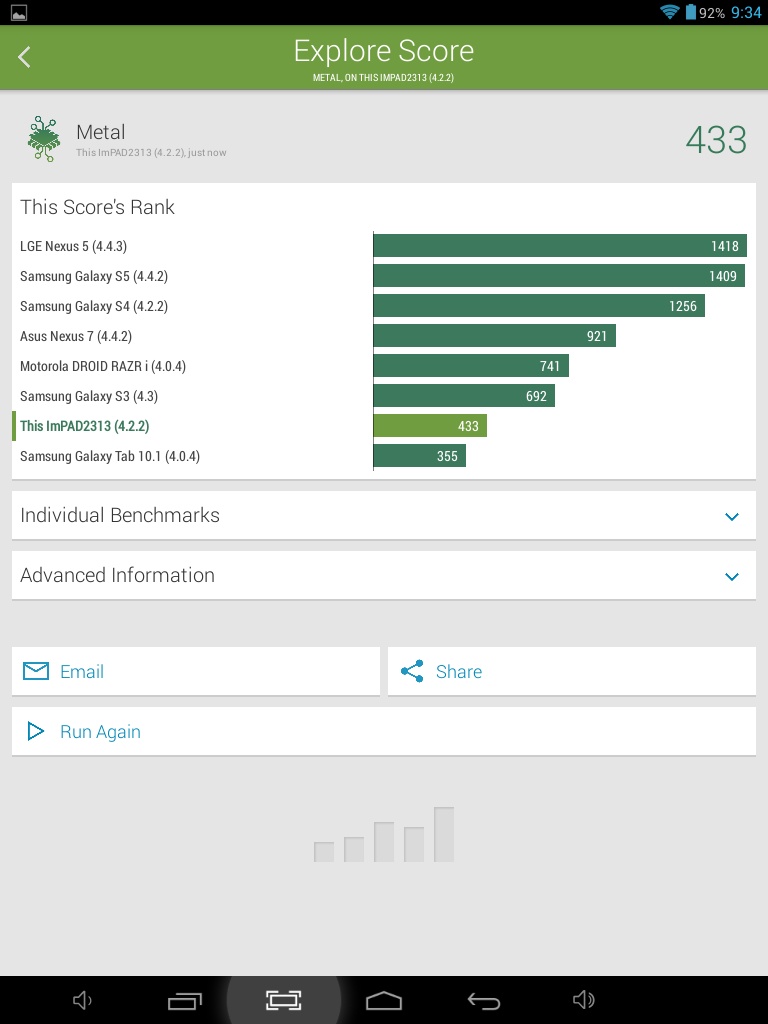Click the Metal benchmark chip icon
The height and width of the screenshot is (1024, 768).
pos(43,139)
